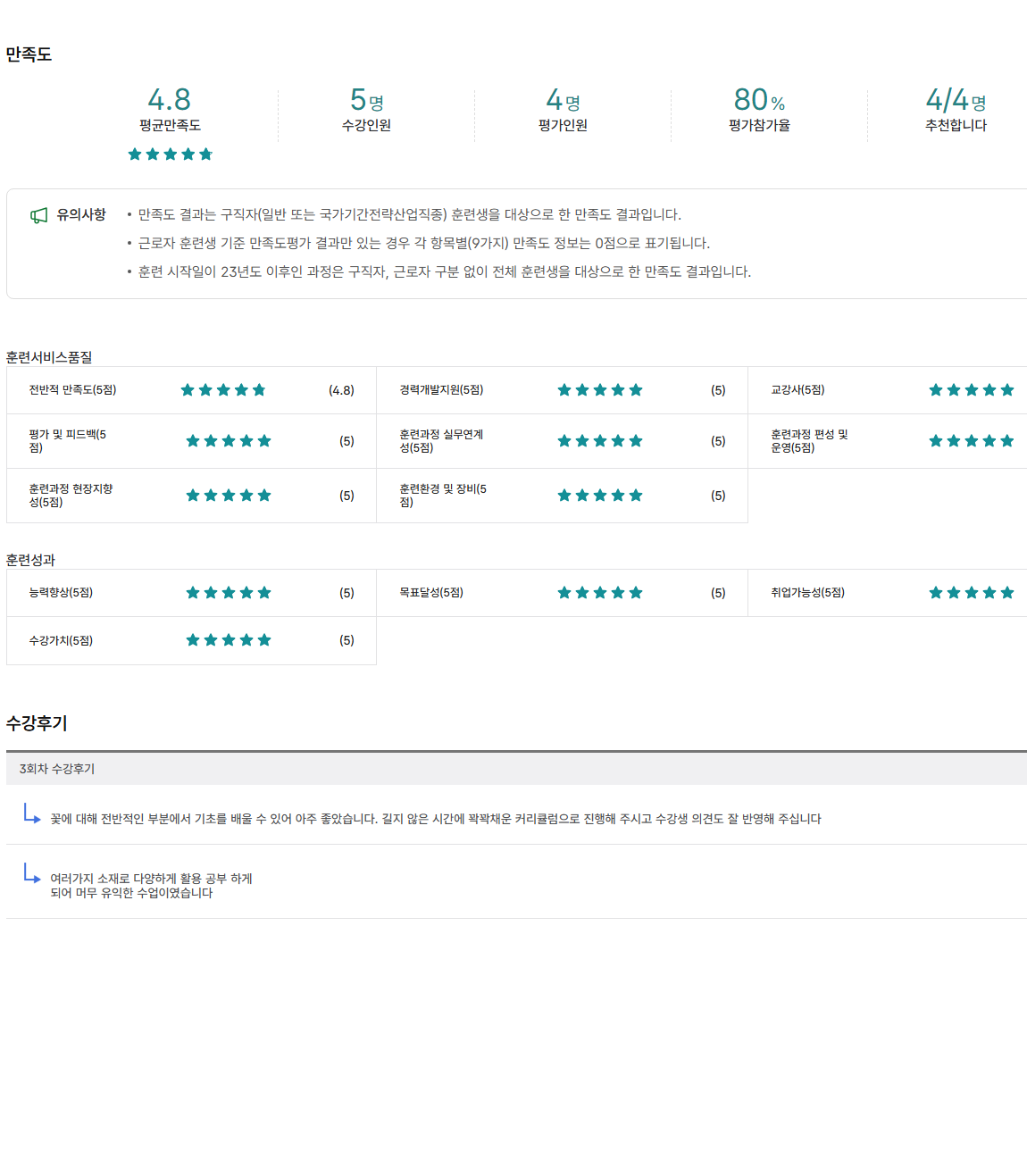
Task: Click the 훈련과정 실무연계성 star rating
Action: pyautogui.click(x=599, y=441)
